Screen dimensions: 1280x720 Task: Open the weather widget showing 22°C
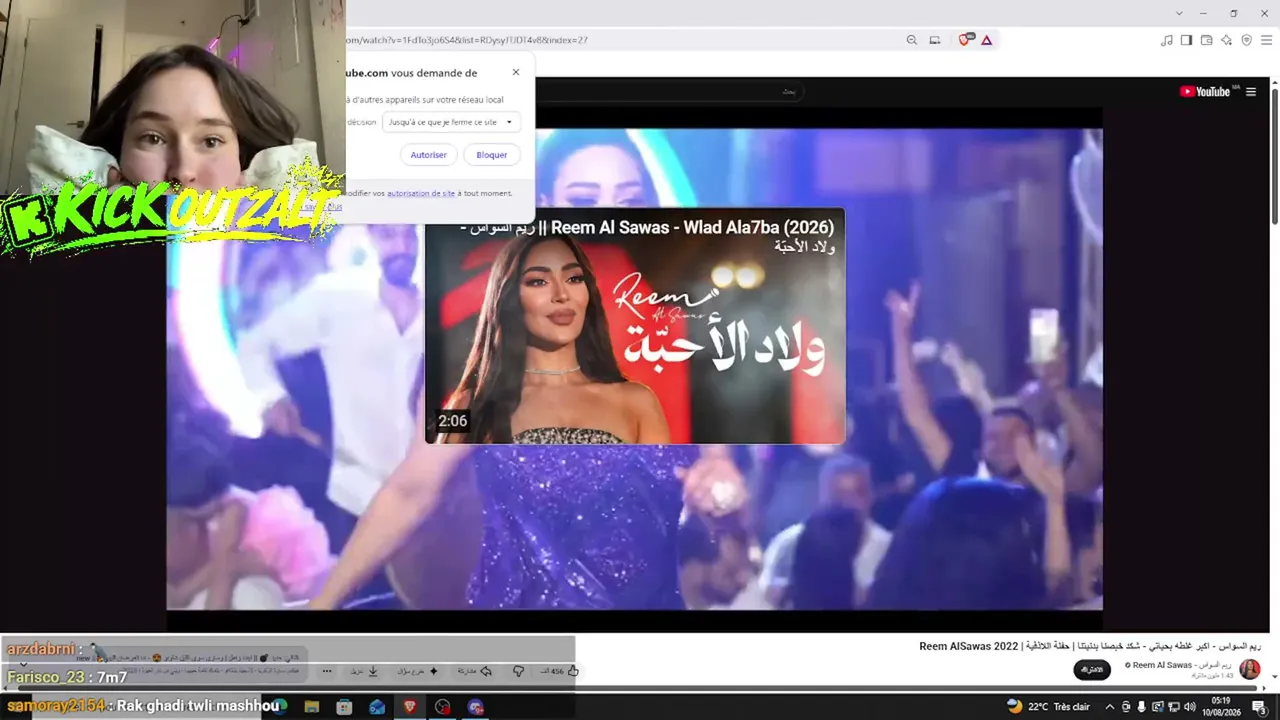pos(1048,707)
